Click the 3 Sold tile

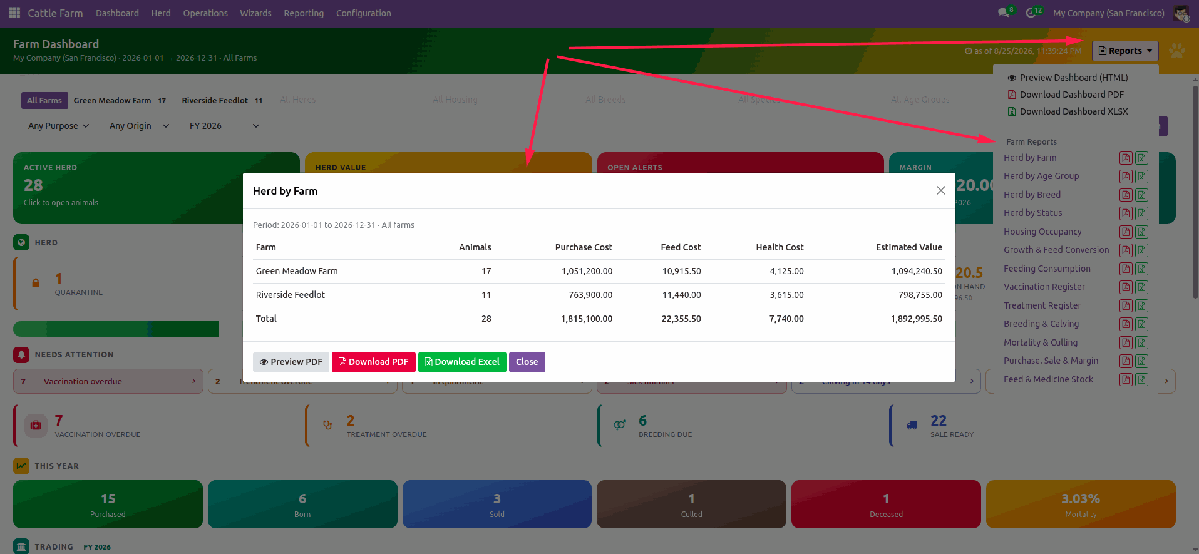pos(497,504)
